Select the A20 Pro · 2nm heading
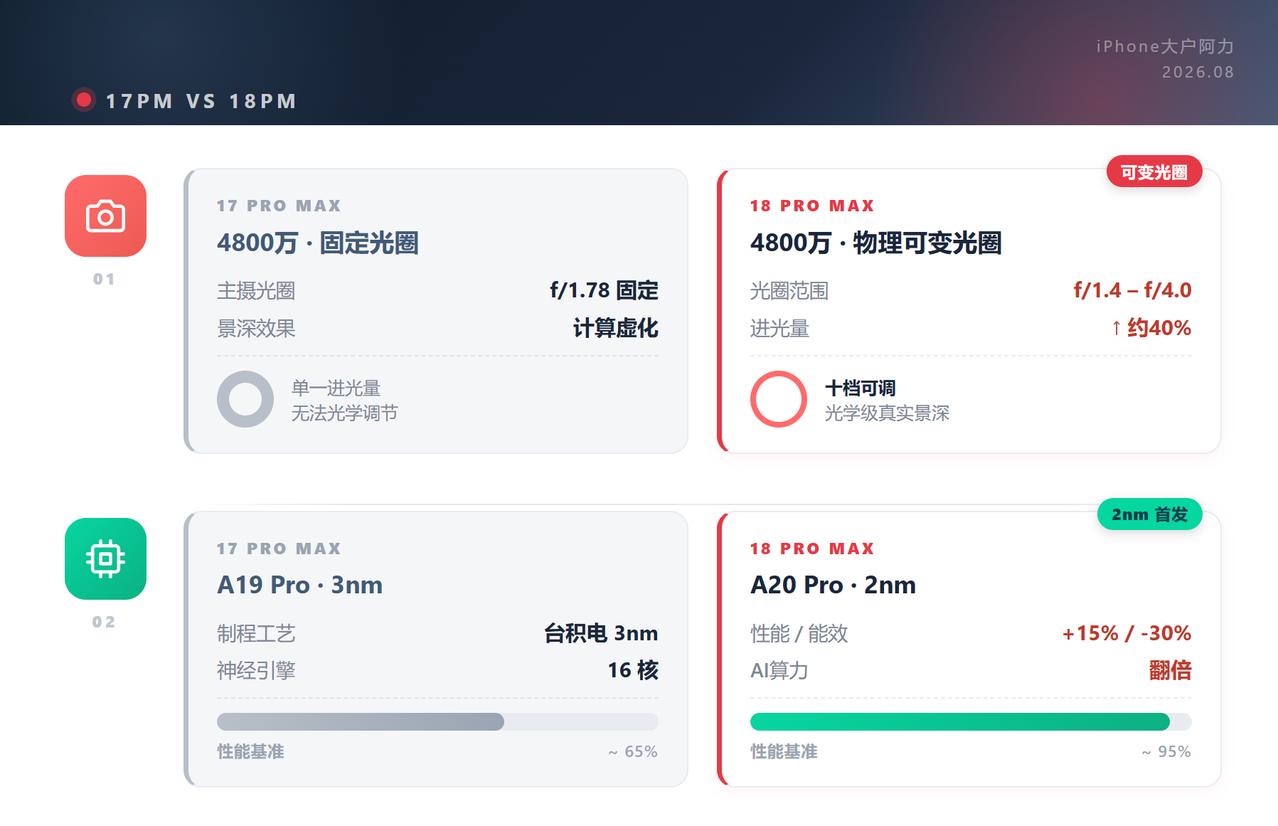 833,585
